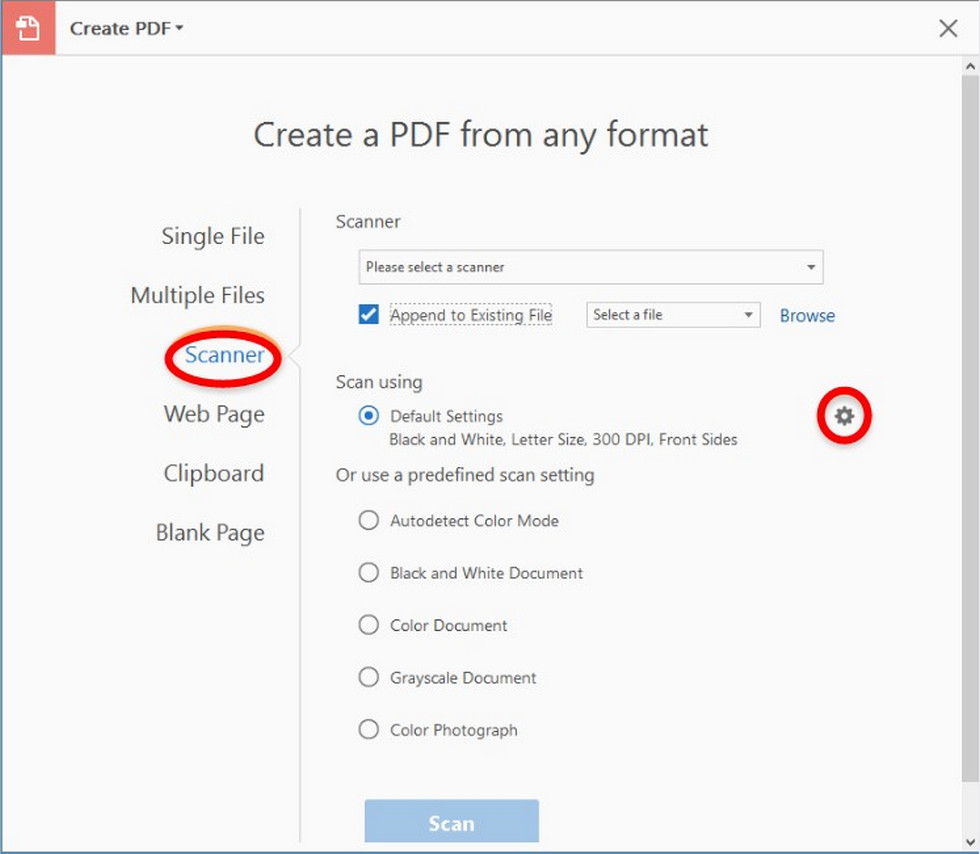Open the Create PDF title bar menu
This screenshot has width=980, height=854.
(x=124, y=28)
